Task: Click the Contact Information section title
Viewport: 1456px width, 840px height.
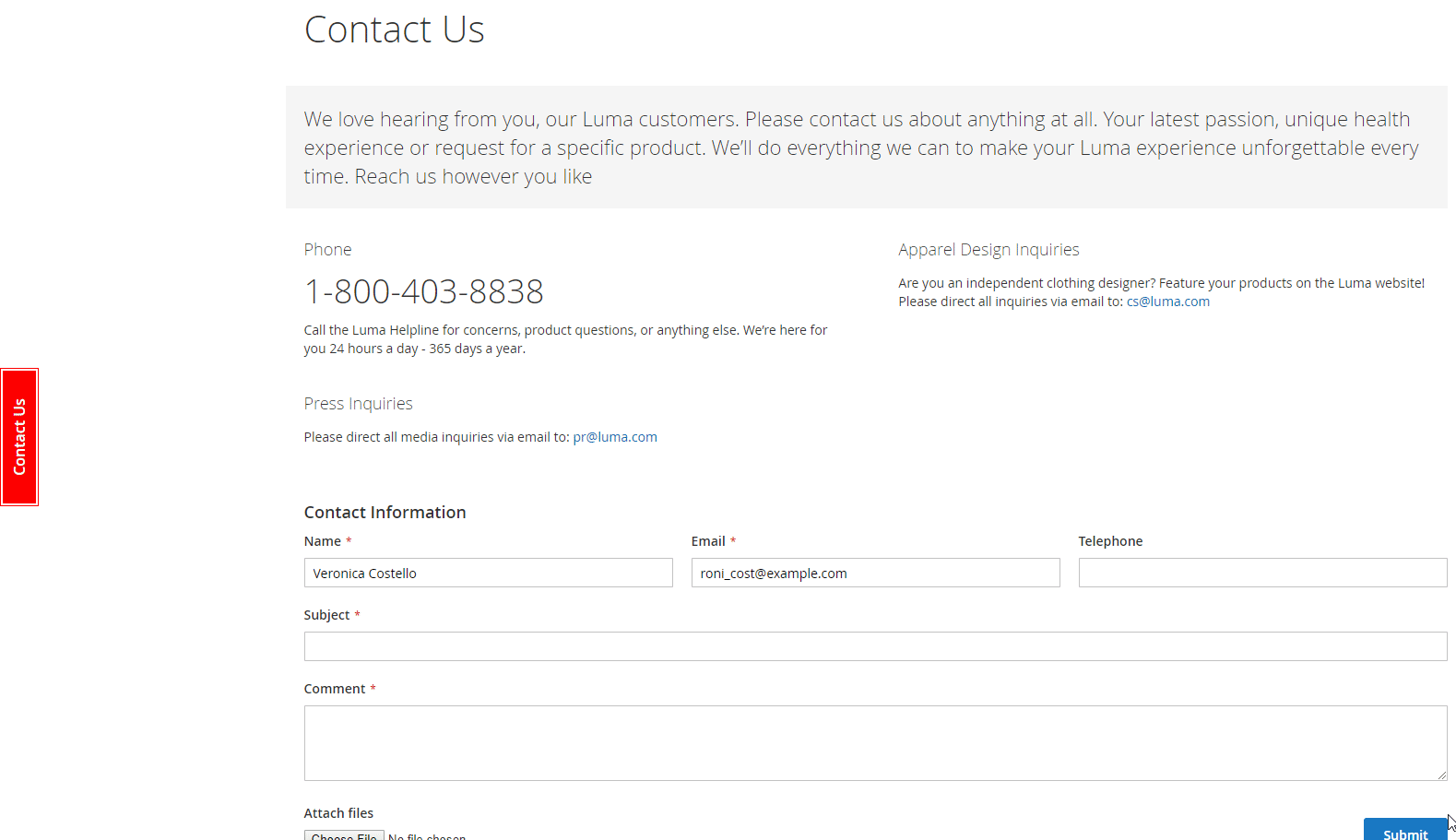Action: click(385, 513)
